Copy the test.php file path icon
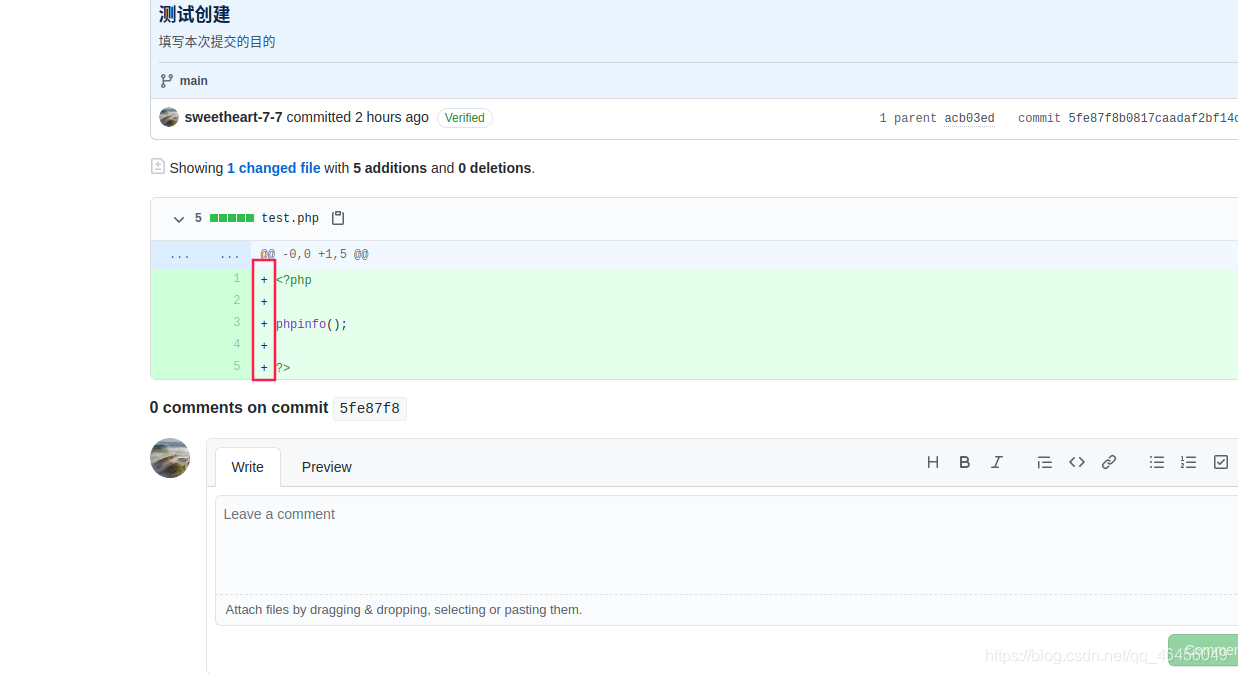This screenshot has height=674, width=1238. pyautogui.click(x=338, y=218)
